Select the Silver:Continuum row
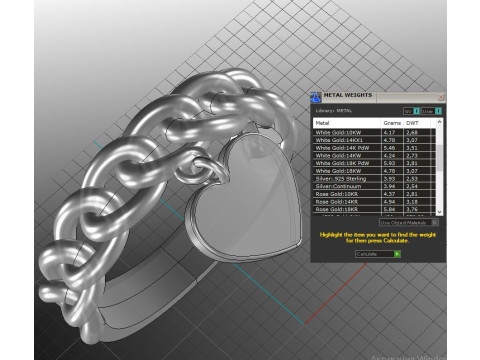This screenshot has width=480, height=360. coord(374,186)
